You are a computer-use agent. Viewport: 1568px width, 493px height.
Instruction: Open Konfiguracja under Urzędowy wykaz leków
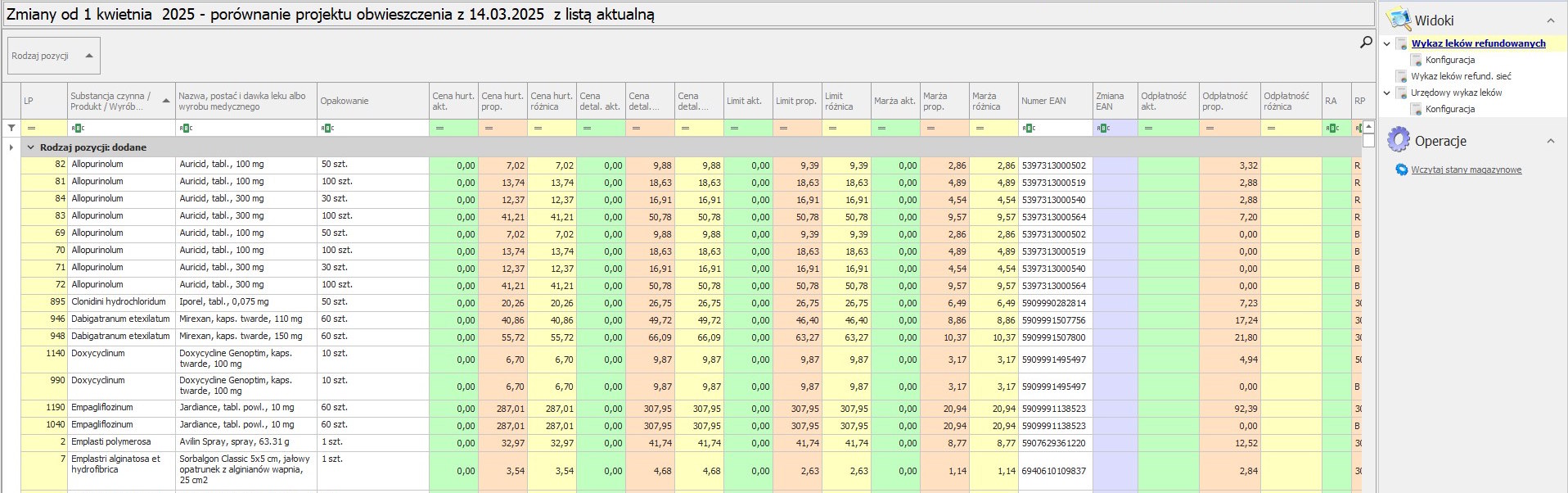point(1449,109)
